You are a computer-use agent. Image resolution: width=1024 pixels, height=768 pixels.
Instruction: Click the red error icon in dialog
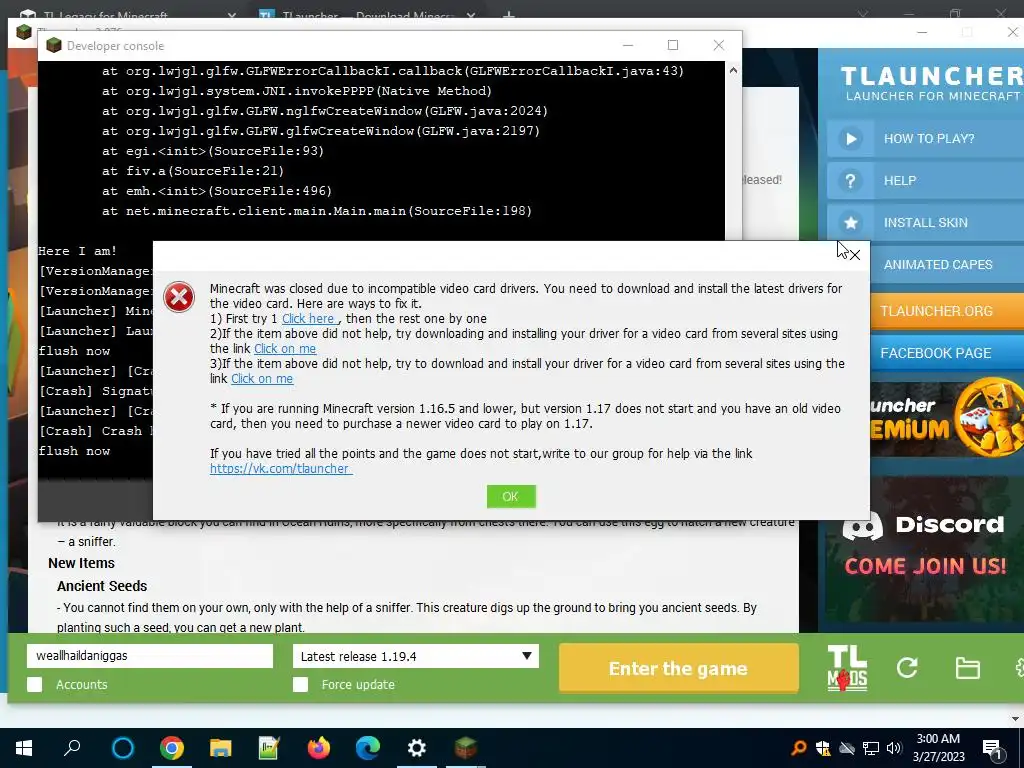pyautogui.click(x=179, y=297)
